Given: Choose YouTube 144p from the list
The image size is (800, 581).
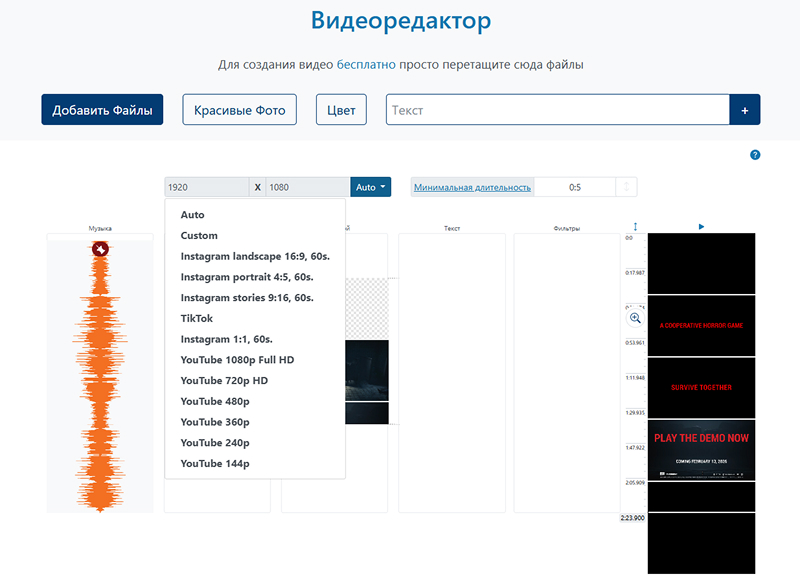Looking at the screenshot, I should point(215,463).
